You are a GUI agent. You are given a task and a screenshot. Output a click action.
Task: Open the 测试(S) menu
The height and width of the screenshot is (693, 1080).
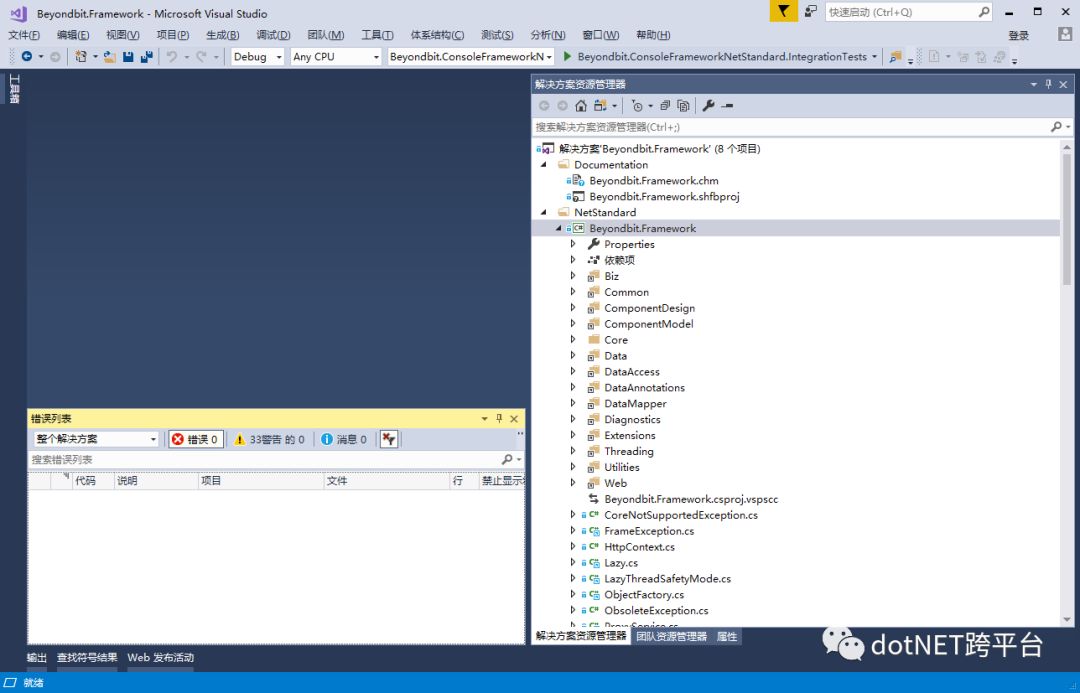tap(497, 35)
